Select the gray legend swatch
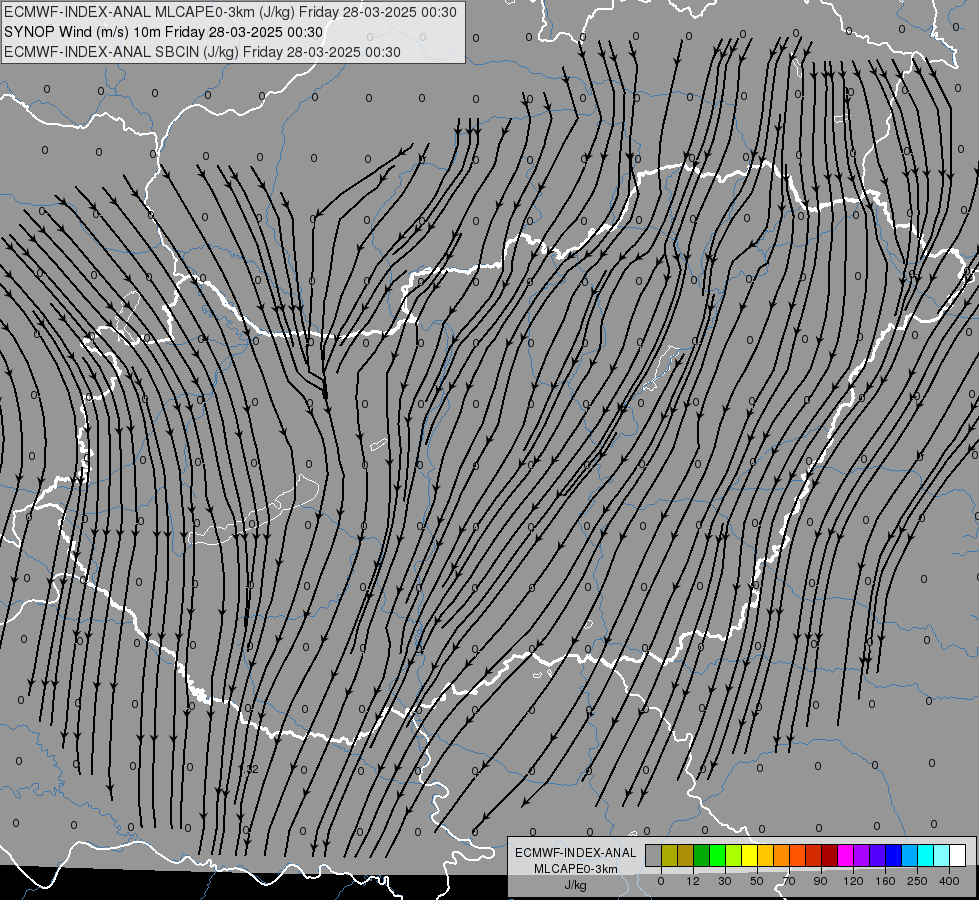 tap(654, 855)
